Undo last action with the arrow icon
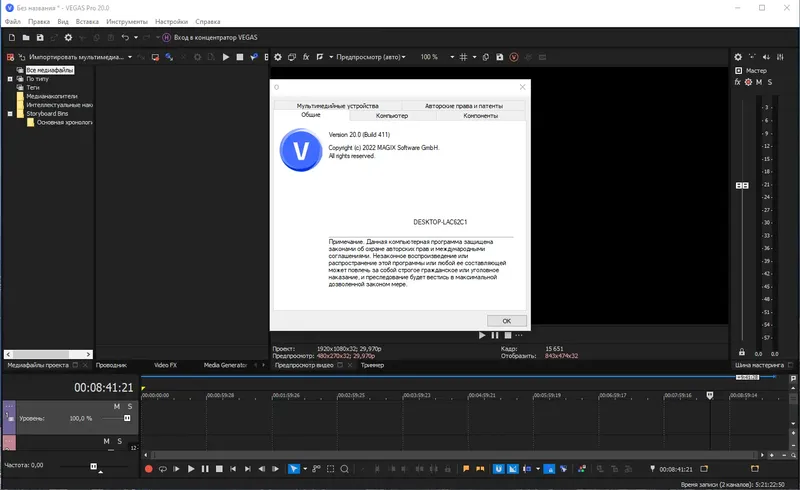The width and height of the screenshot is (800, 490). [125, 38]
